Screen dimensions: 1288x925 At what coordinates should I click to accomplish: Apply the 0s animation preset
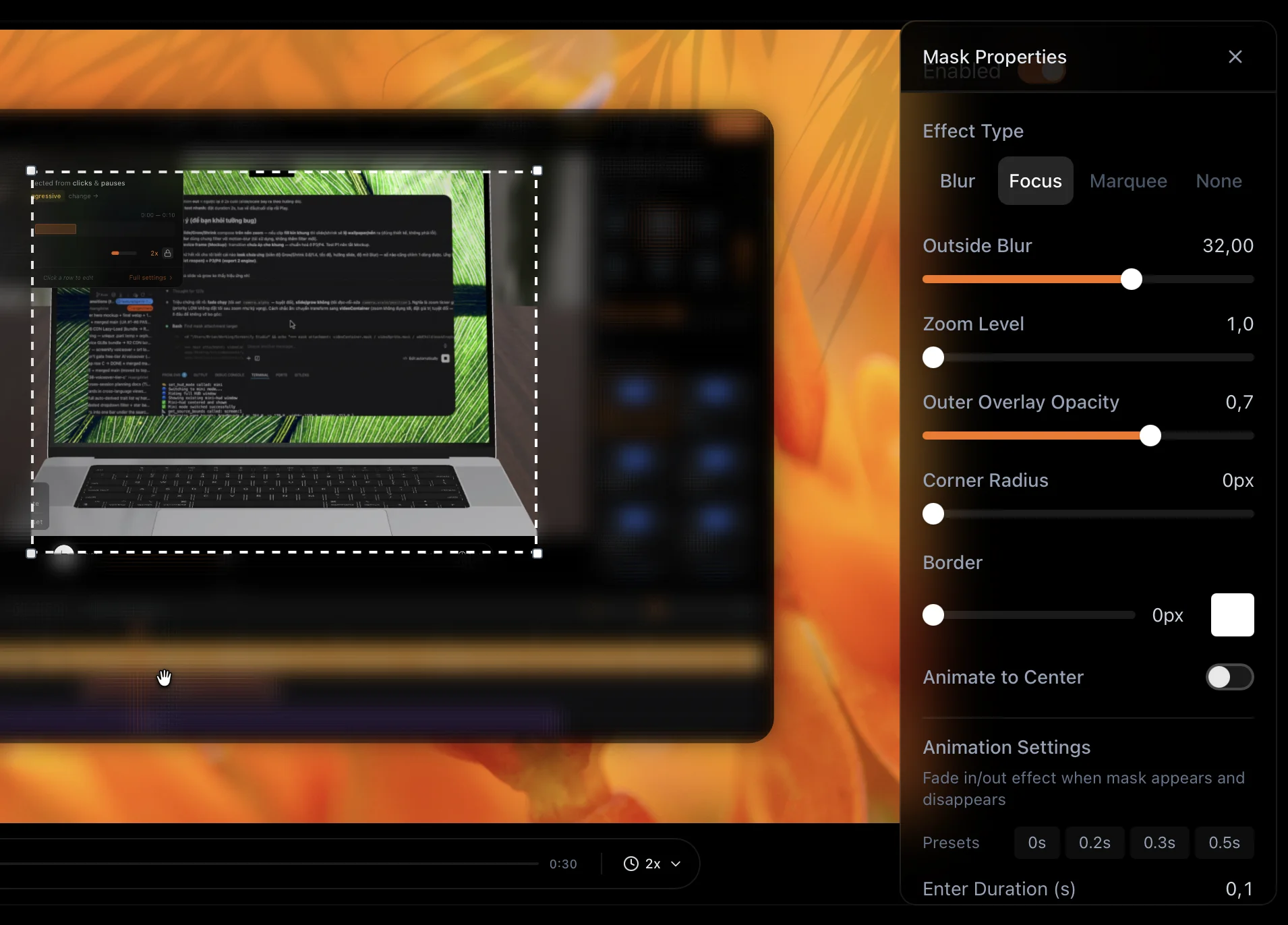coord(1036,843)
